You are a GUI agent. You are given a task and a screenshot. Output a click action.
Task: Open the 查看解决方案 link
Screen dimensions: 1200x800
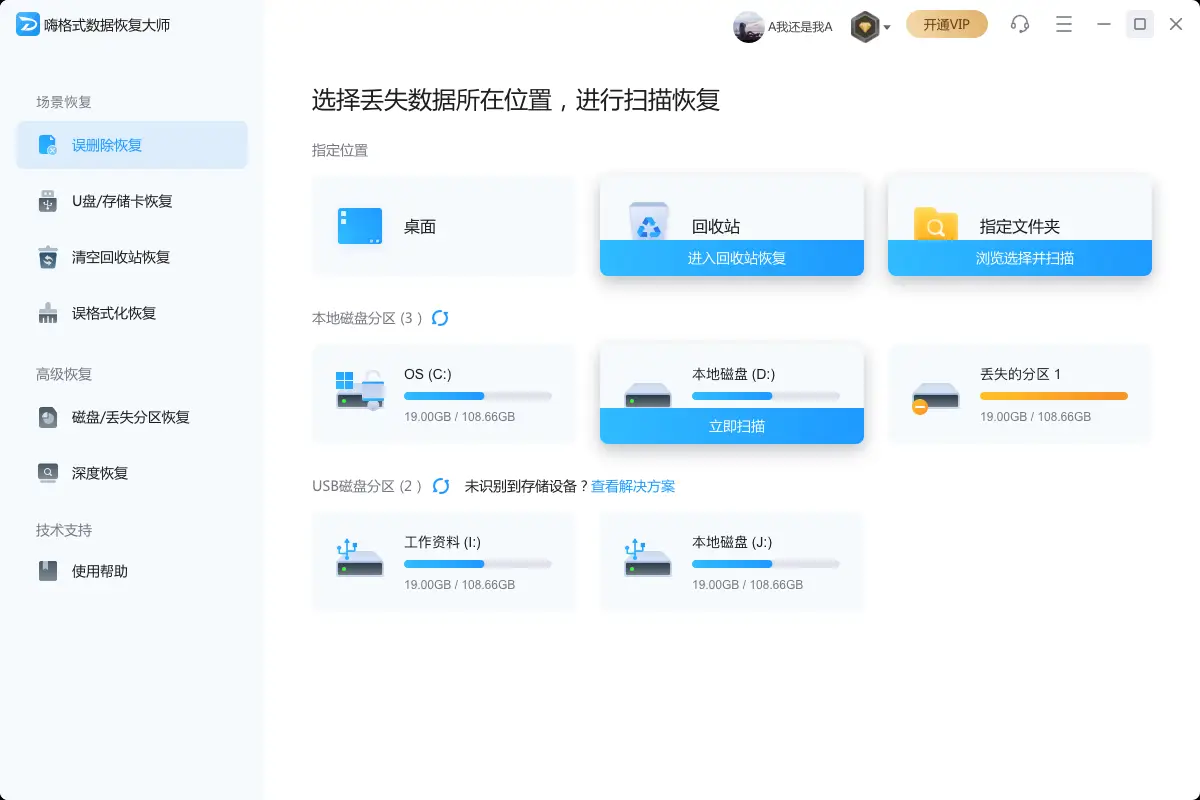click(x=635, y=486)
